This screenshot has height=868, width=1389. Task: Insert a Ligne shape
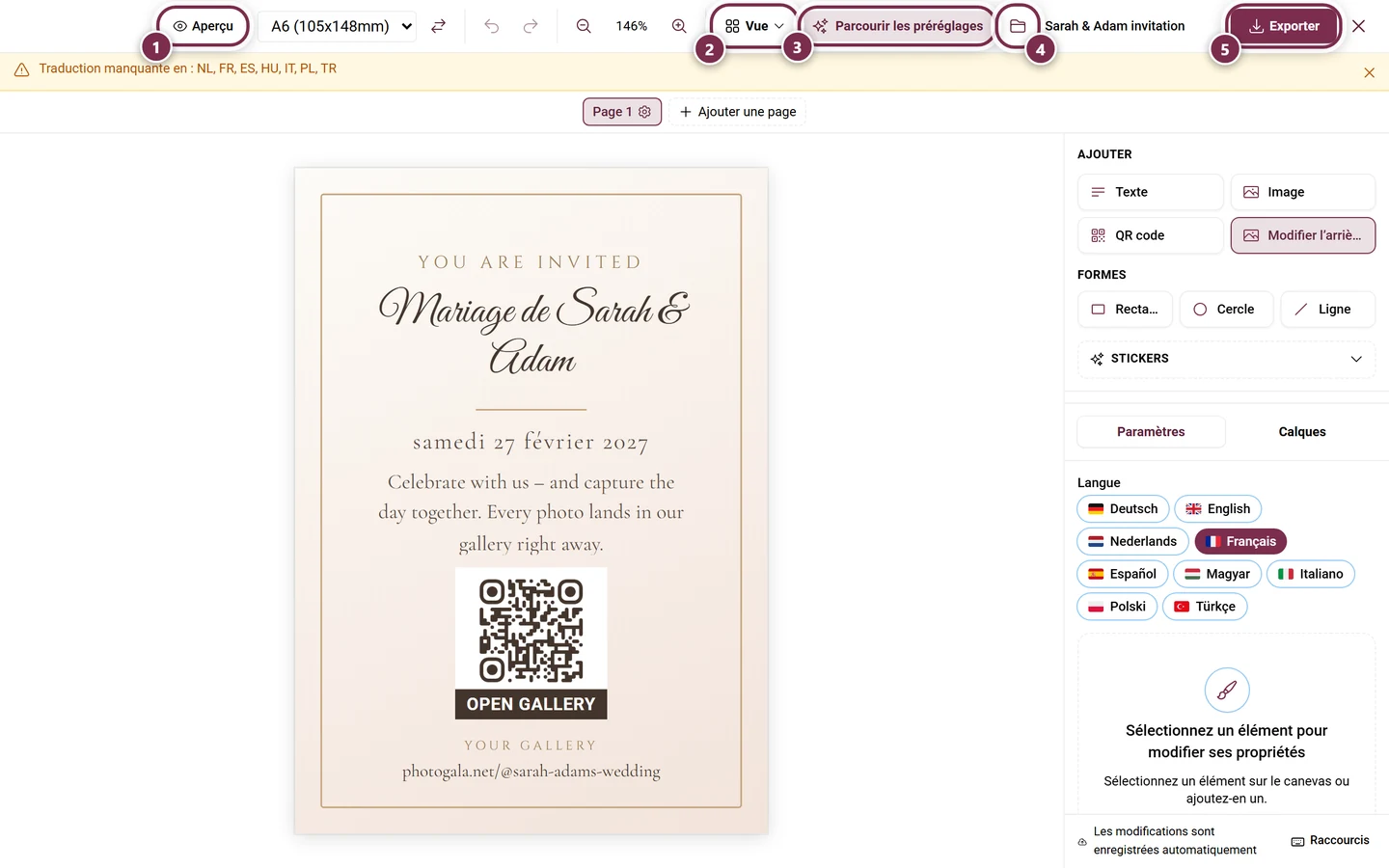(x=1327, y=310)
